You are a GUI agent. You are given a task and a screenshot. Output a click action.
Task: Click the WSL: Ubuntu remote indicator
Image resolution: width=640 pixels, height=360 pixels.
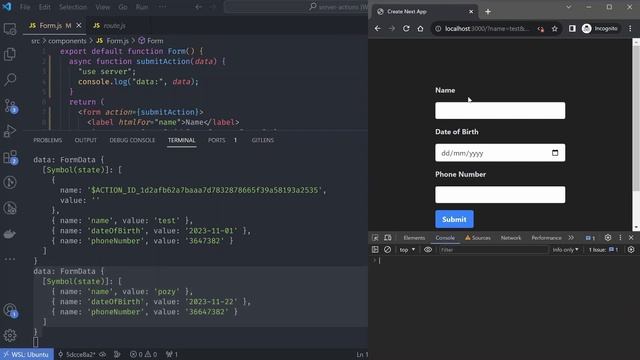tap(27, 354)
